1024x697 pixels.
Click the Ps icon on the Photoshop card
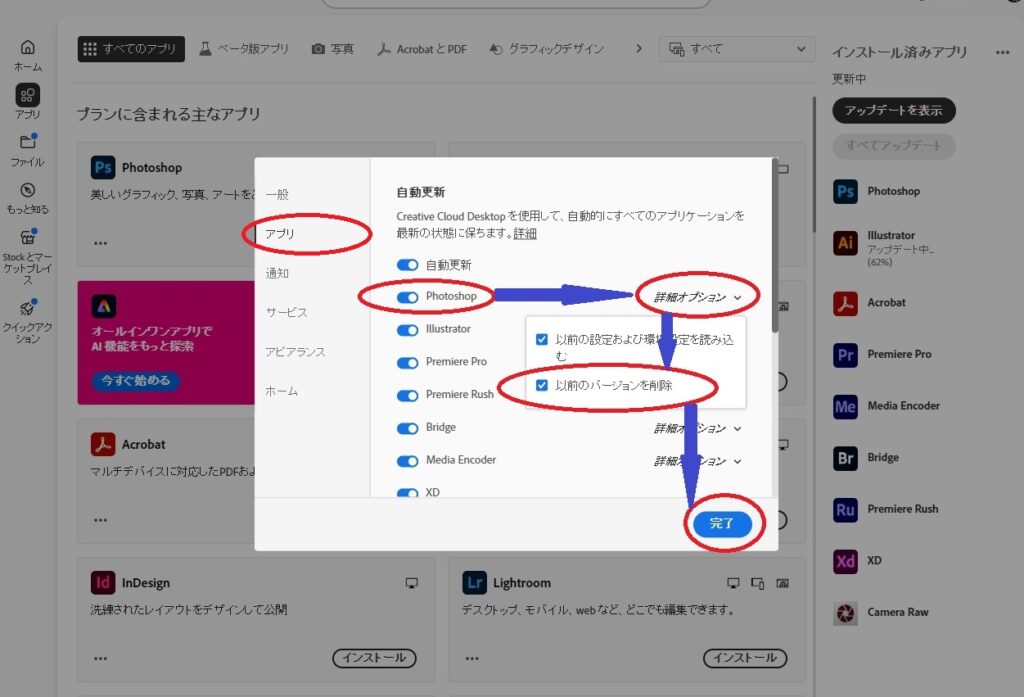pyautogui.click(x=103, y=167)
